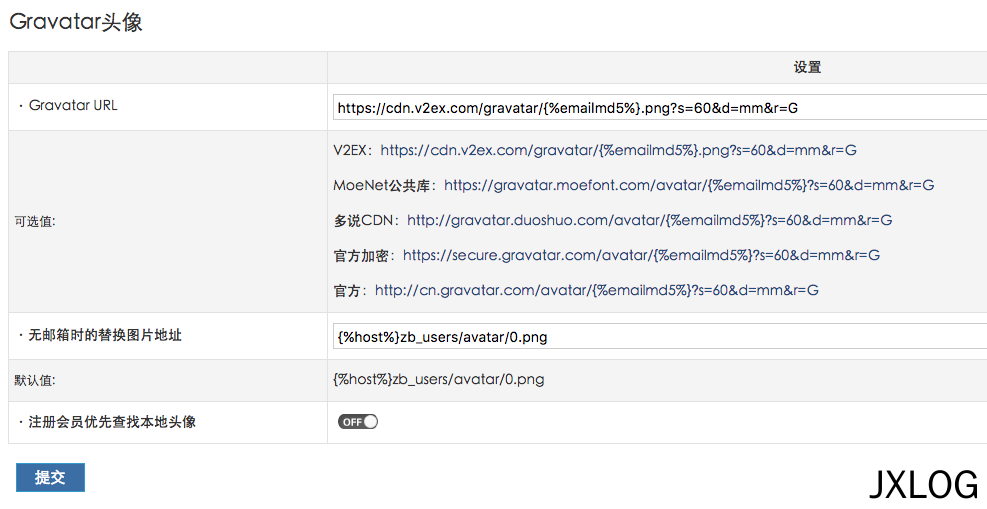
Task: Focus the Gravatar URL input field
Action: pos(660,108)
